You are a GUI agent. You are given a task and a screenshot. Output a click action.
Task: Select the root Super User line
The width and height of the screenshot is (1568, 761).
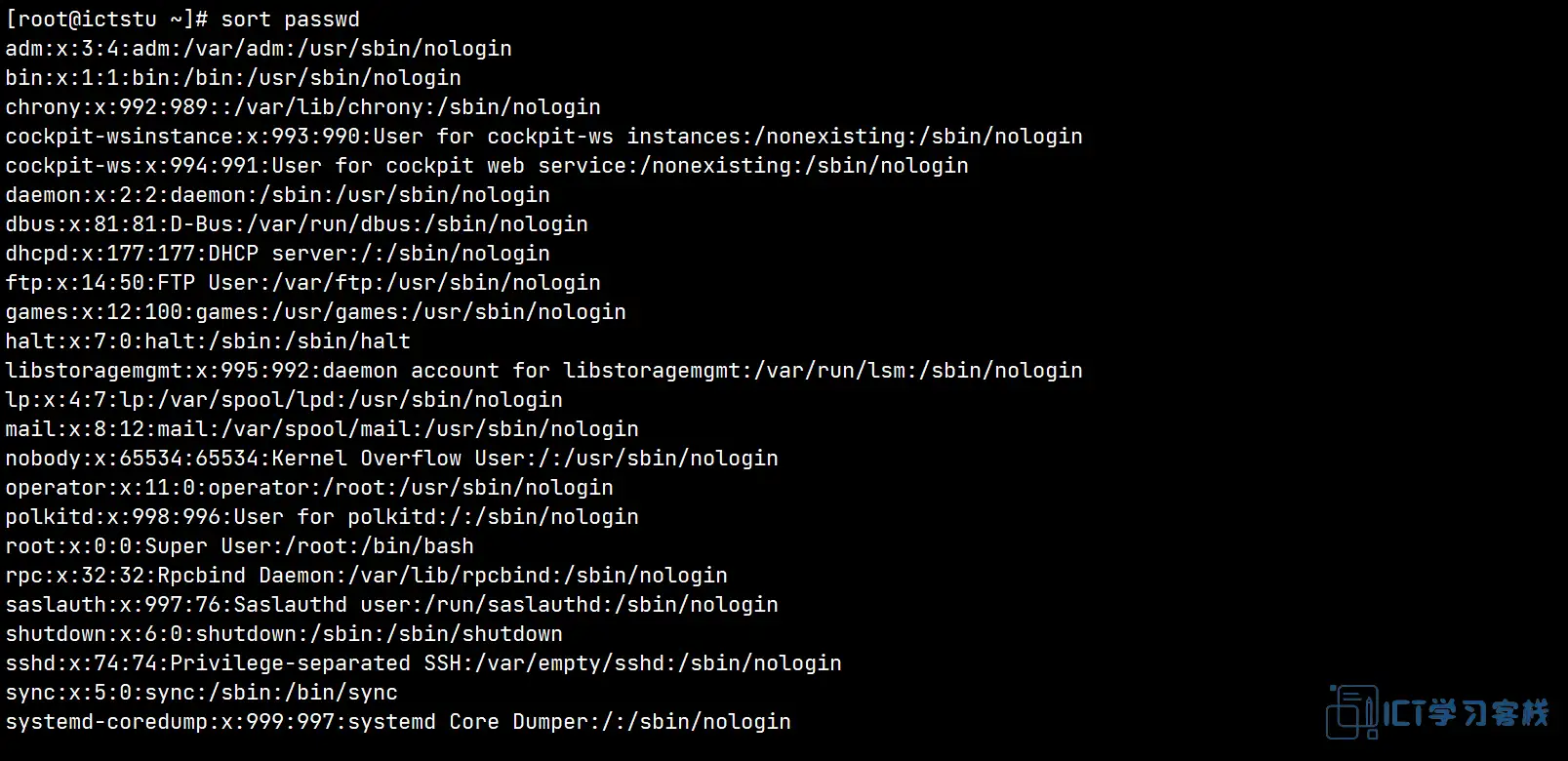pos(240,546)
